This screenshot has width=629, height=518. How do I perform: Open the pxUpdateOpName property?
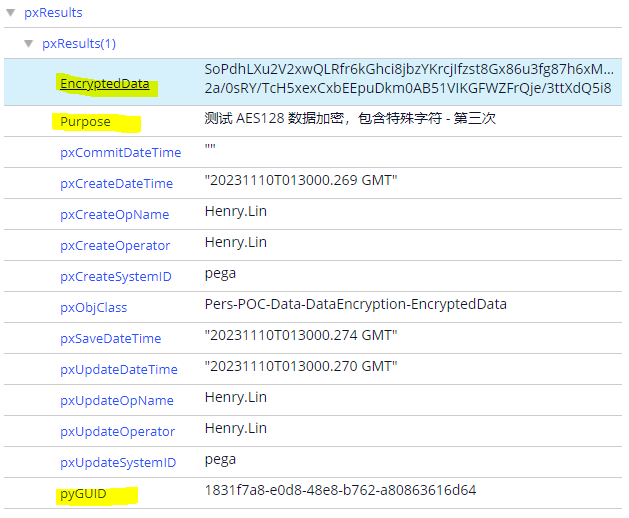(115, 401)
